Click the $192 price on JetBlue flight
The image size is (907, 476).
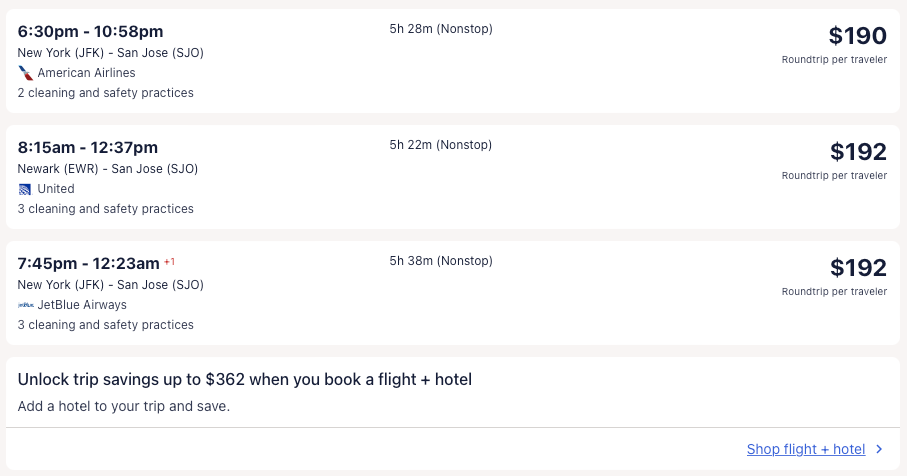(858, 269)
